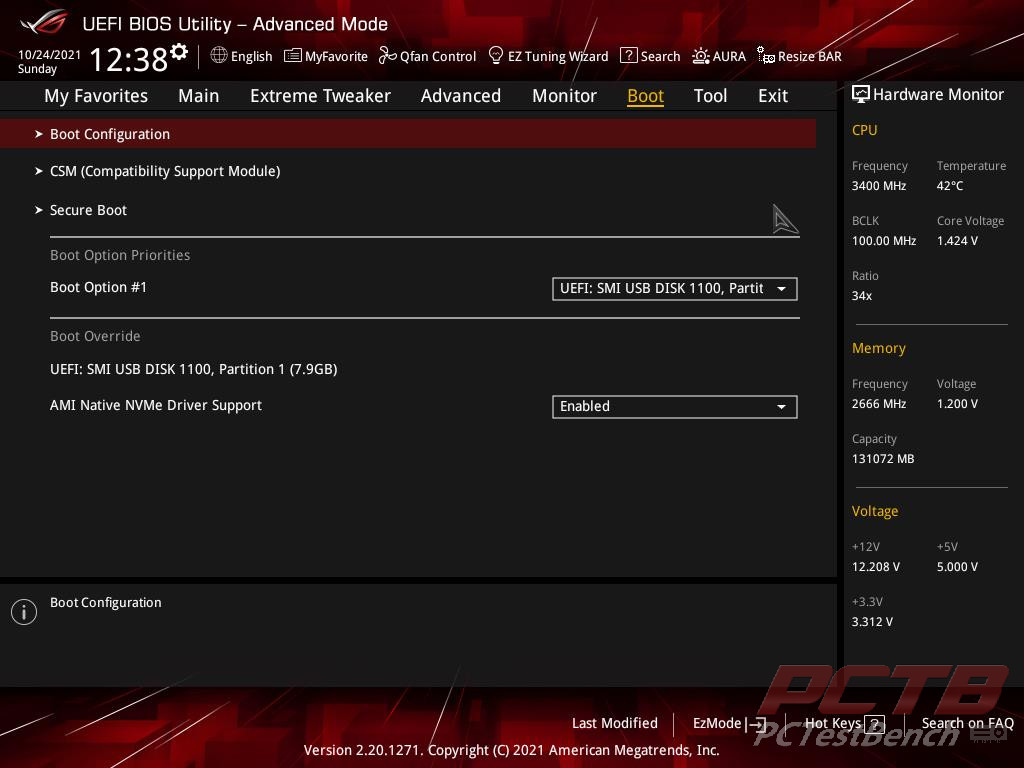Switch to the Monitor tab
This screenshot has width=1024, height=768.
(564, 96)
